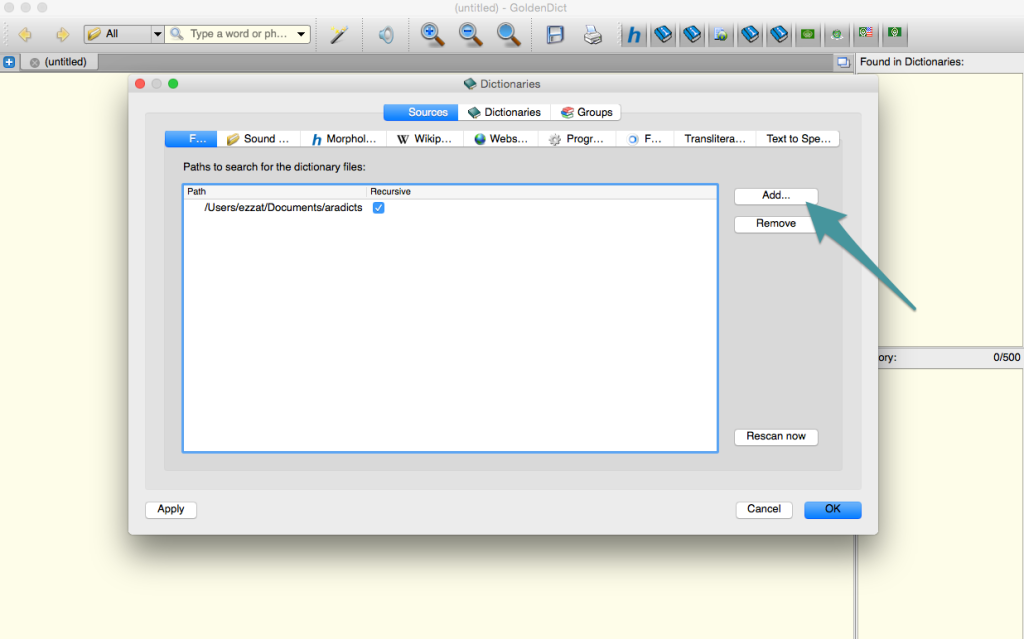Click the Apply button
Image resolution: width=1024 pixels, height=639 pixels.
(170, 510)
